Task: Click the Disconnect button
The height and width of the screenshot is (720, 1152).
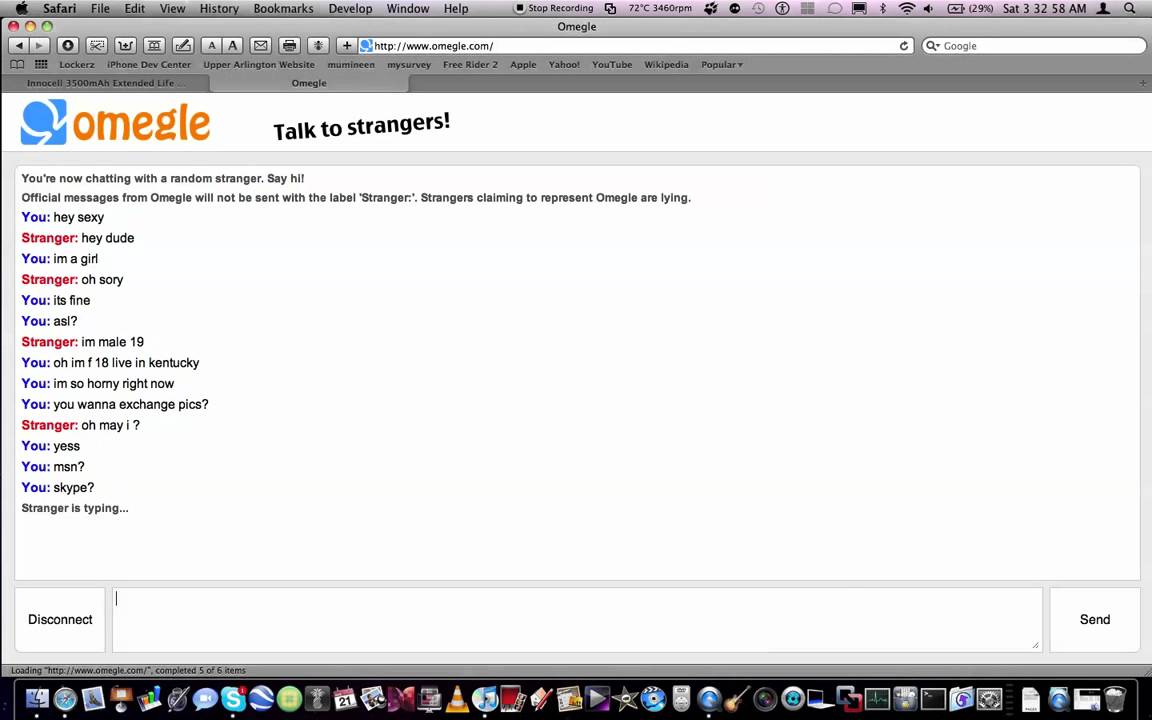Action: (x=60, y=619)
